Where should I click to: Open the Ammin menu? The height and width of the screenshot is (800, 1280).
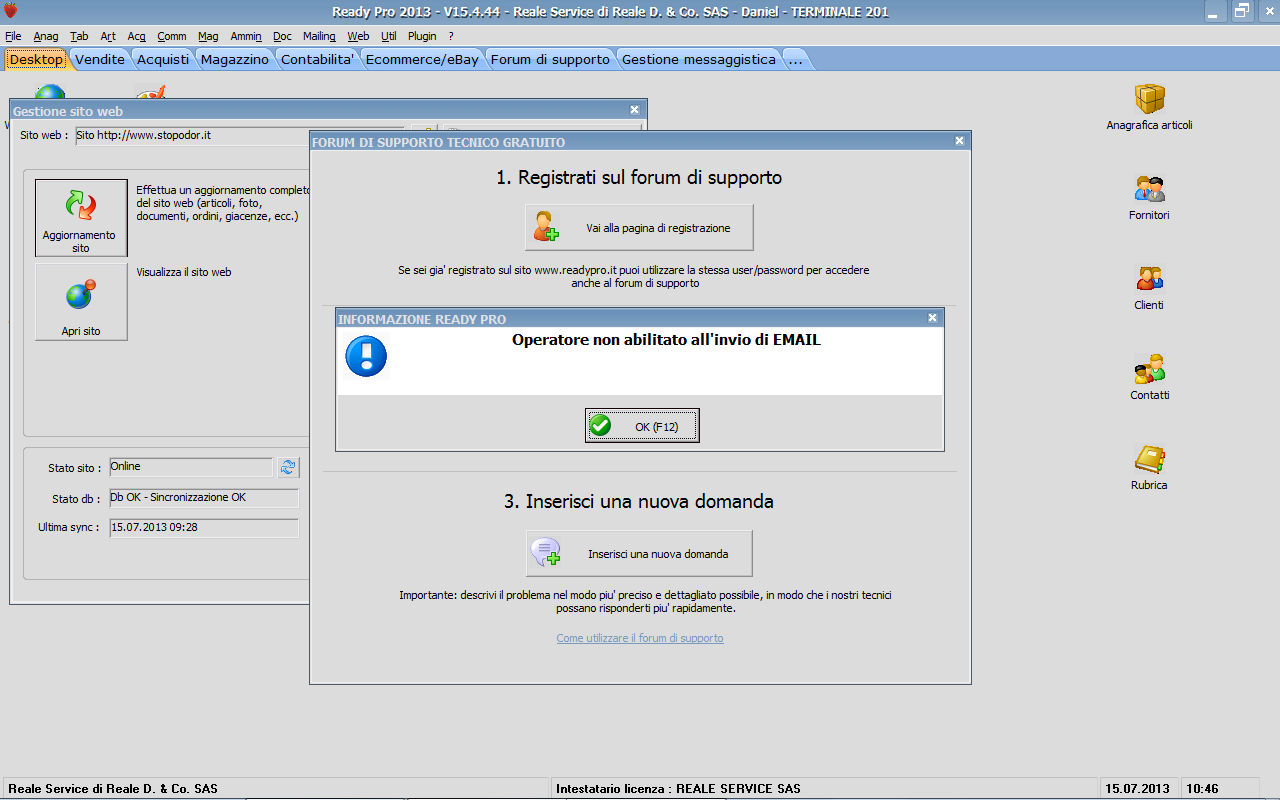(246, 36)
